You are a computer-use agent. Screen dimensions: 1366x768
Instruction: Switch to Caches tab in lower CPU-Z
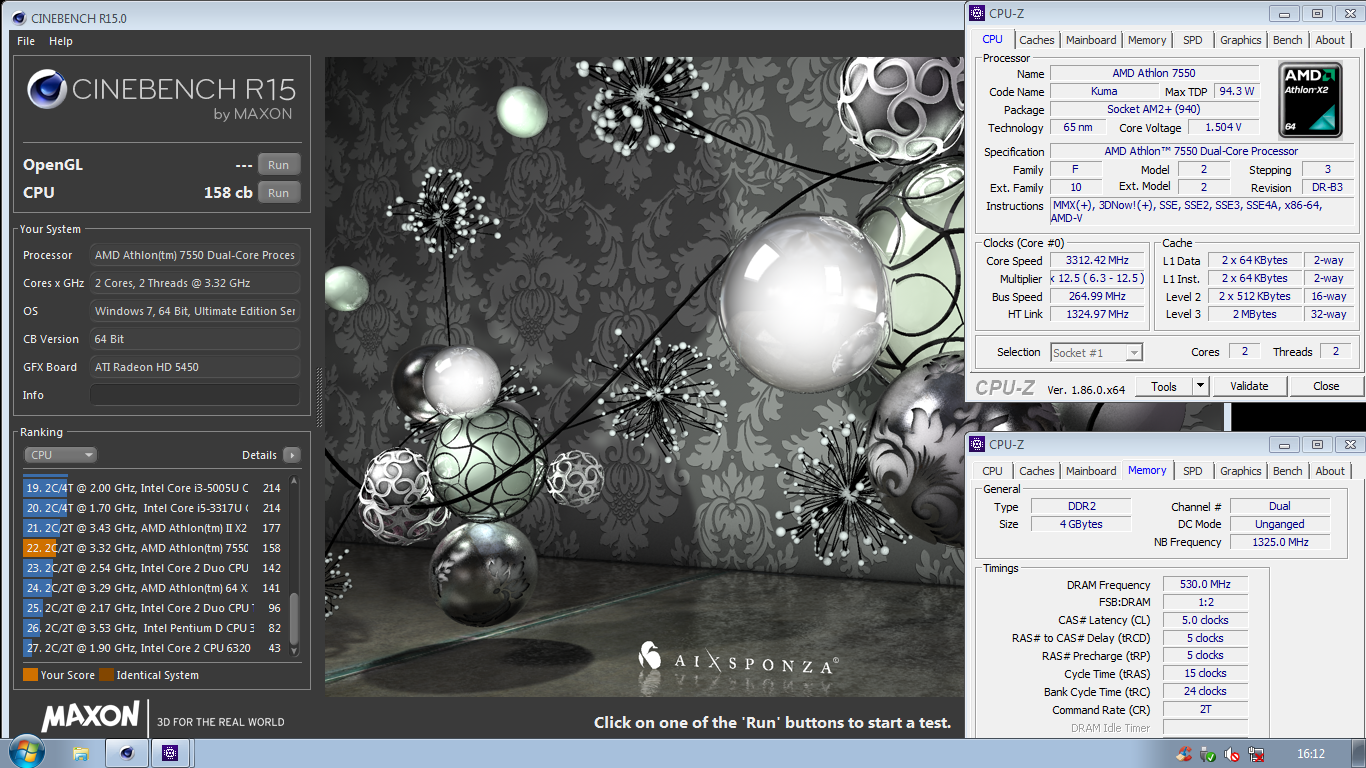[x=1036, y=471]
